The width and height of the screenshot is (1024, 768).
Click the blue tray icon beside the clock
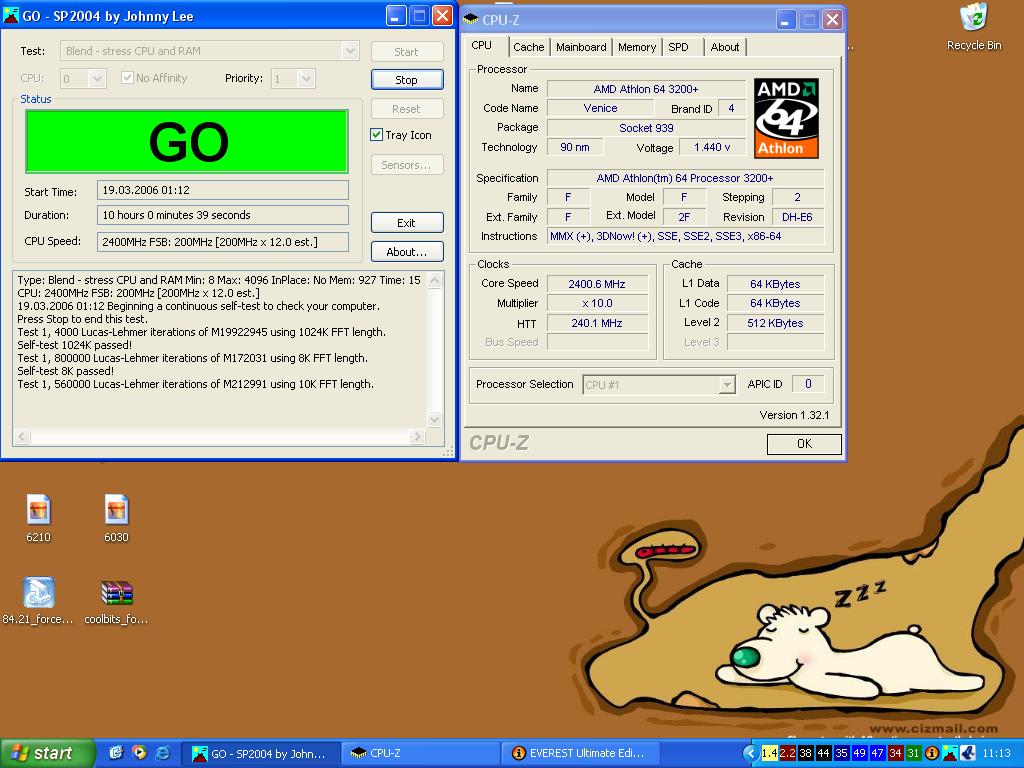pos(968,754)
